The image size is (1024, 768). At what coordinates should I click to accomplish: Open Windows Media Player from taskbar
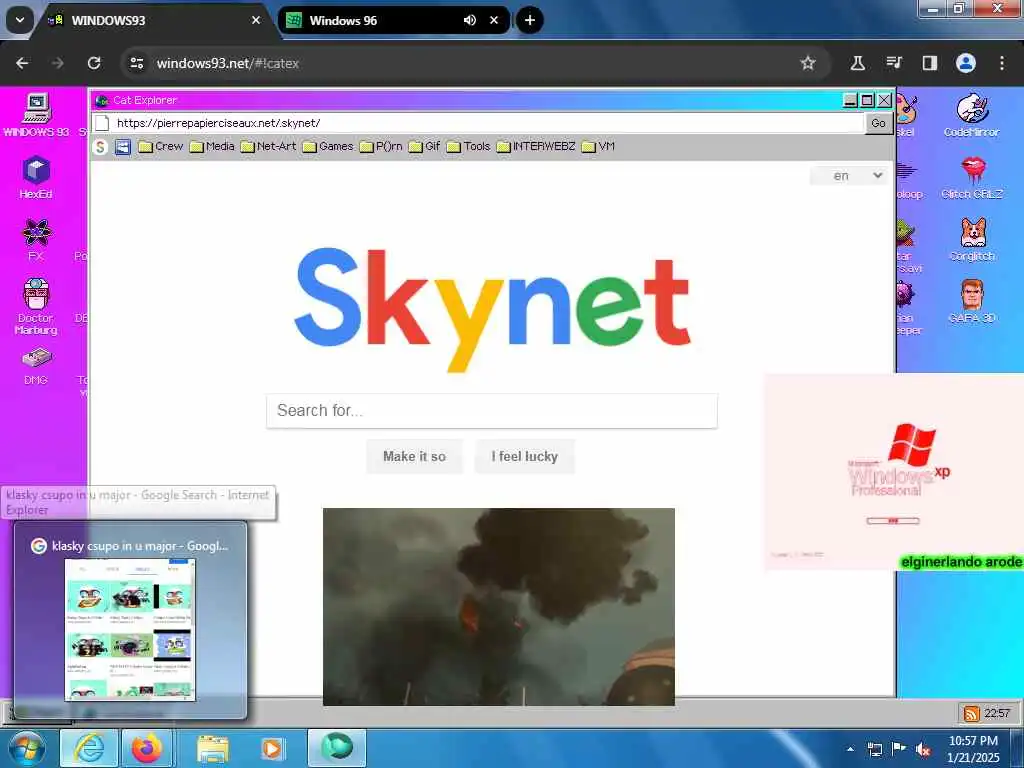click(272, 748)
